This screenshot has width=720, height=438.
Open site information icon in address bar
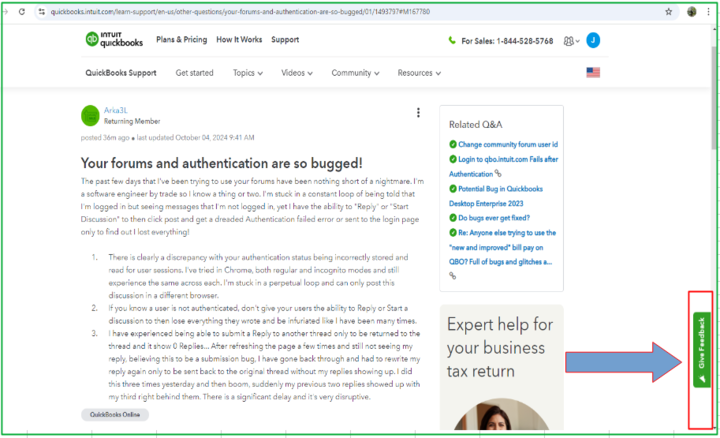click(41, 11)
